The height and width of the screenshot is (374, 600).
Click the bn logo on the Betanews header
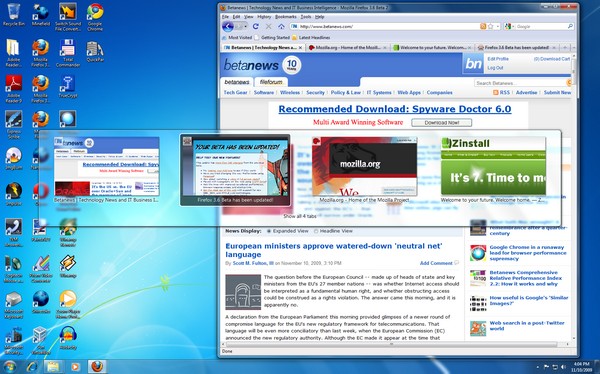coord(473,64)
